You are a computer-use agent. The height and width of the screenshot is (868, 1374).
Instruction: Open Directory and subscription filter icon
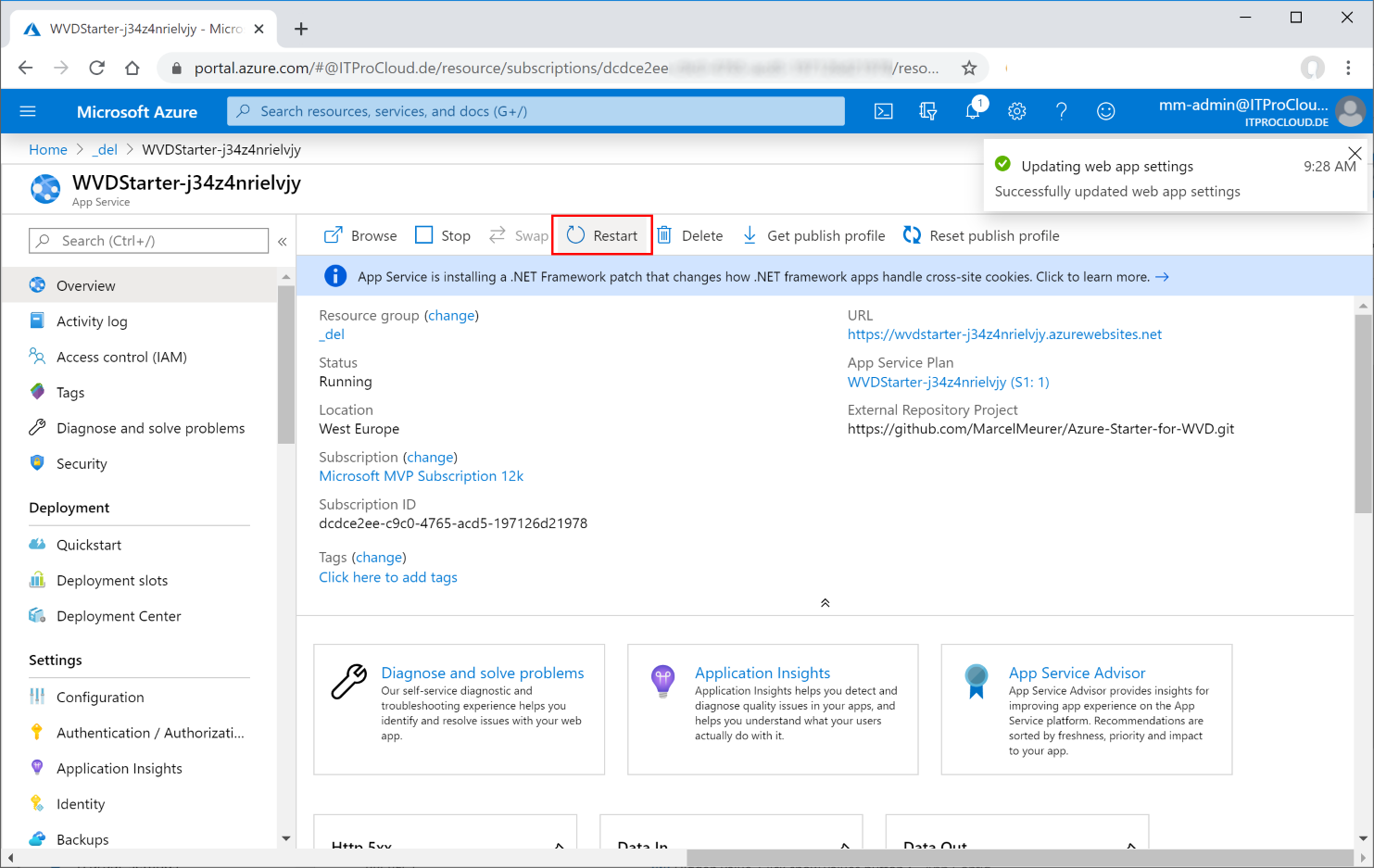click(928, 111)
